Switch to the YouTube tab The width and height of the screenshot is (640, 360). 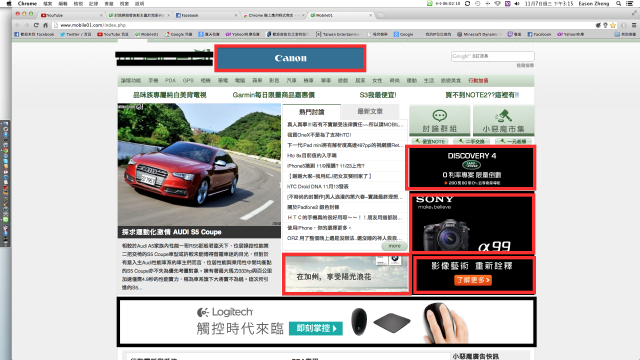tap(71, 15)
